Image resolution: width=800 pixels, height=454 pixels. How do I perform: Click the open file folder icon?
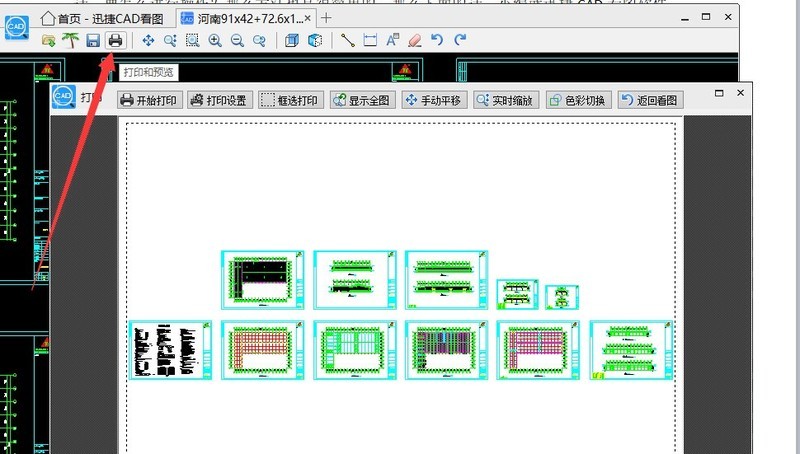[49, 40]
